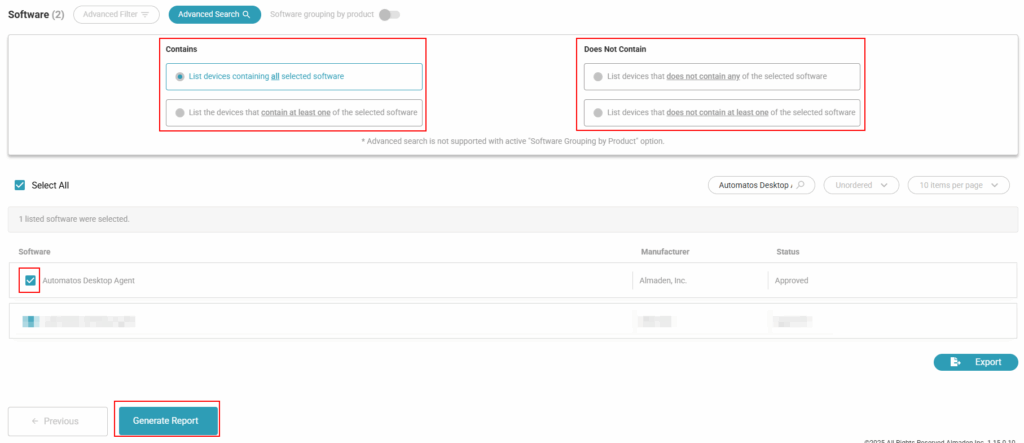Click the Status column header
Viewport: 1024px width, 443px height.
tap(787, 251)
